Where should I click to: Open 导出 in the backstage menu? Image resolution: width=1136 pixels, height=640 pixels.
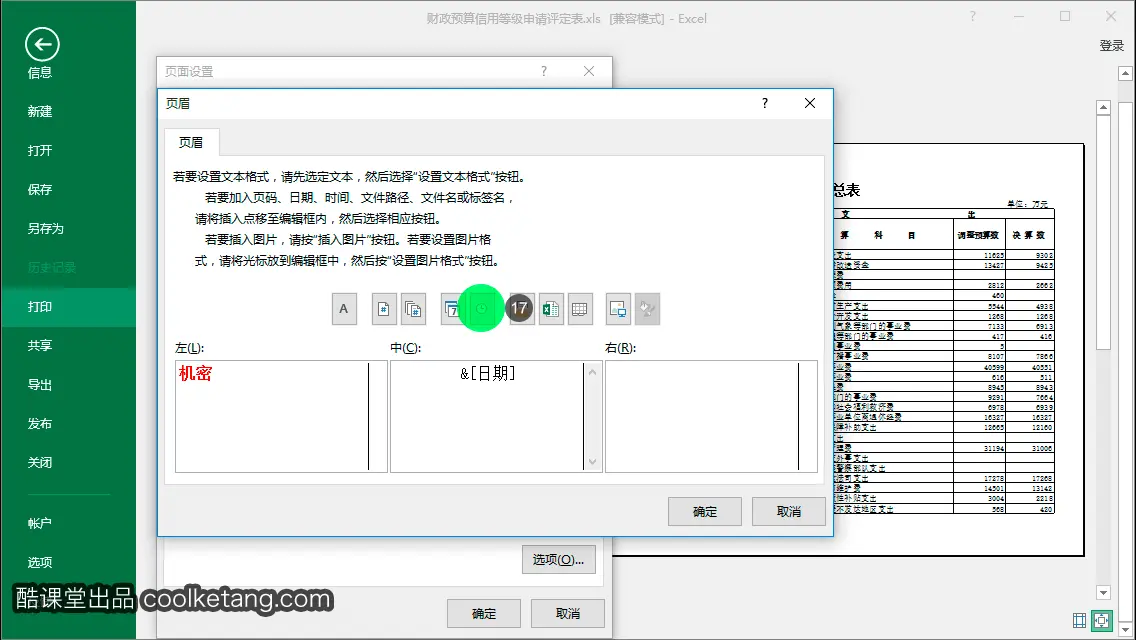tap(40, 385)
